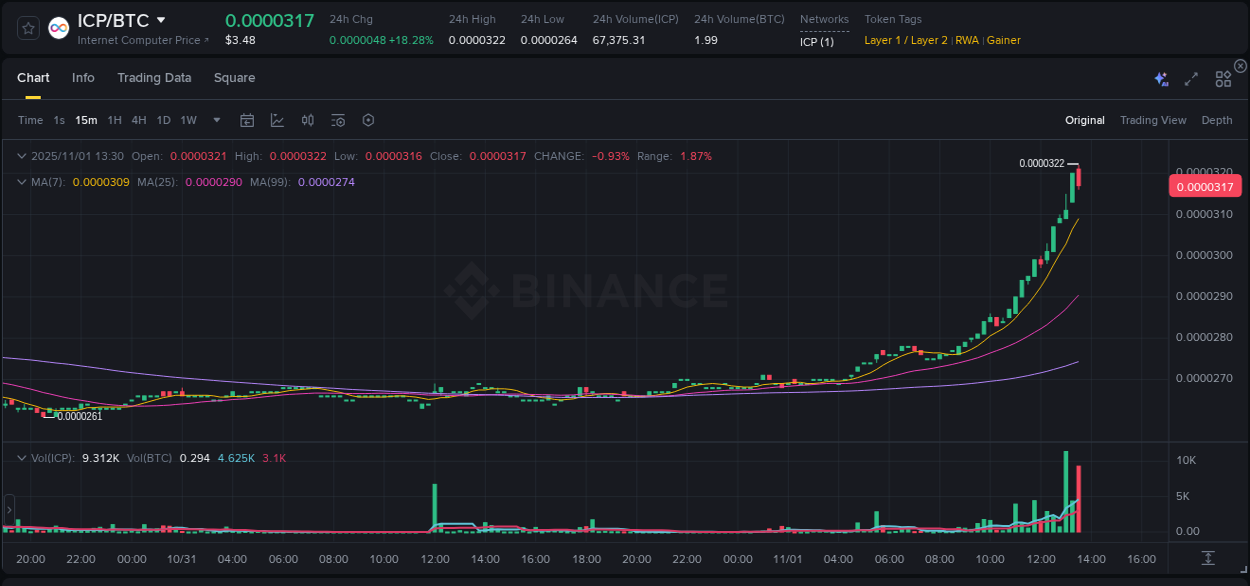Select the 1D timeframe

coord(163,120)
